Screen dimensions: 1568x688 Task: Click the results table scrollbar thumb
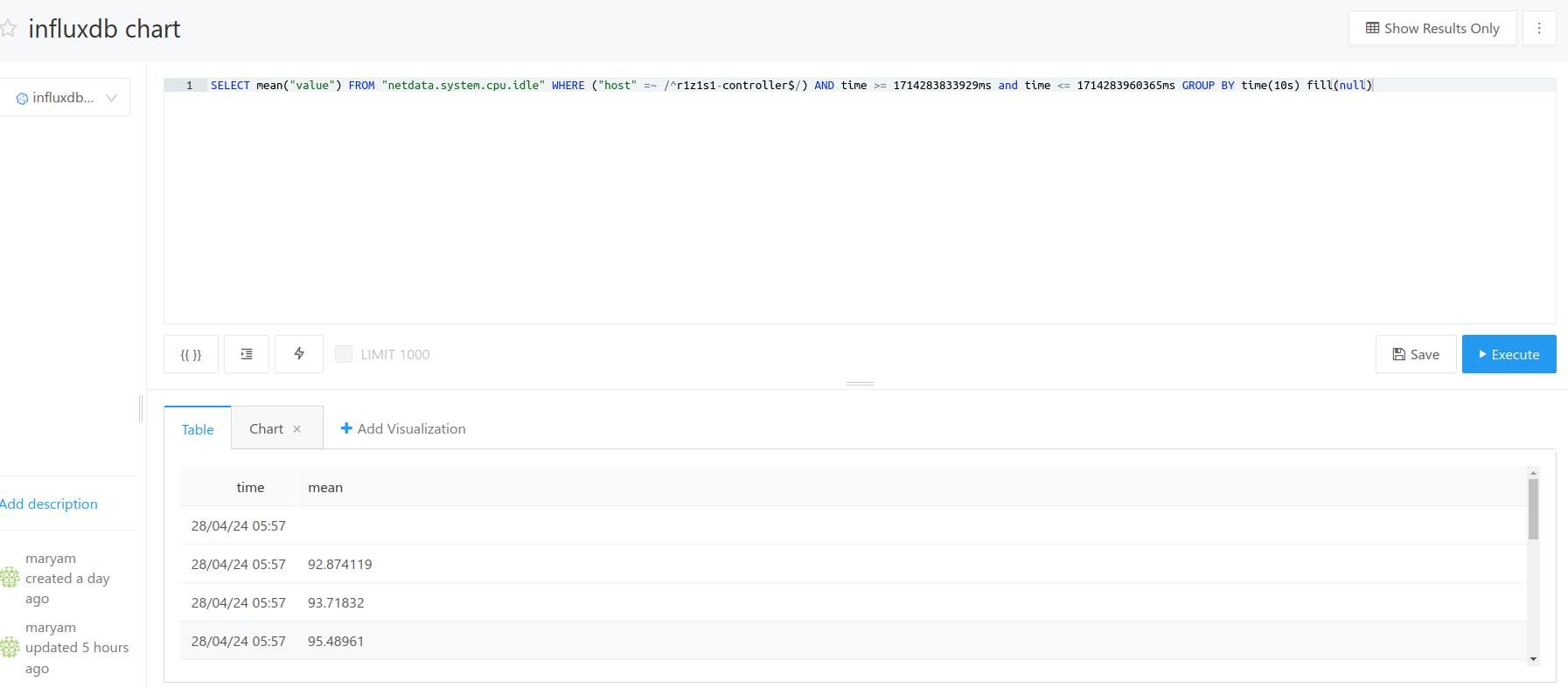(x=1533, y=509)
